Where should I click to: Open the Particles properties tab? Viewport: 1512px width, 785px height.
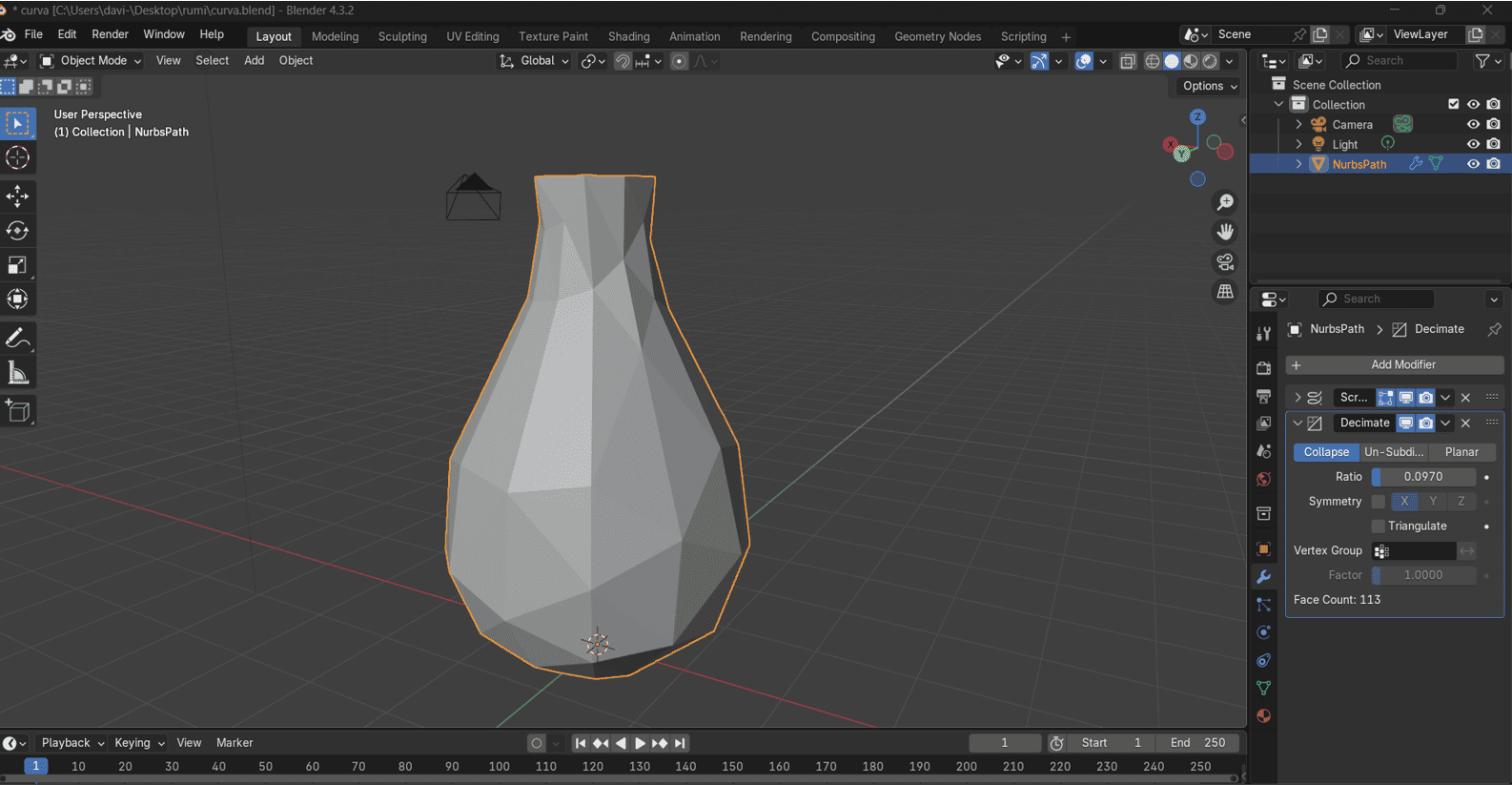[x=1264, y=605]
